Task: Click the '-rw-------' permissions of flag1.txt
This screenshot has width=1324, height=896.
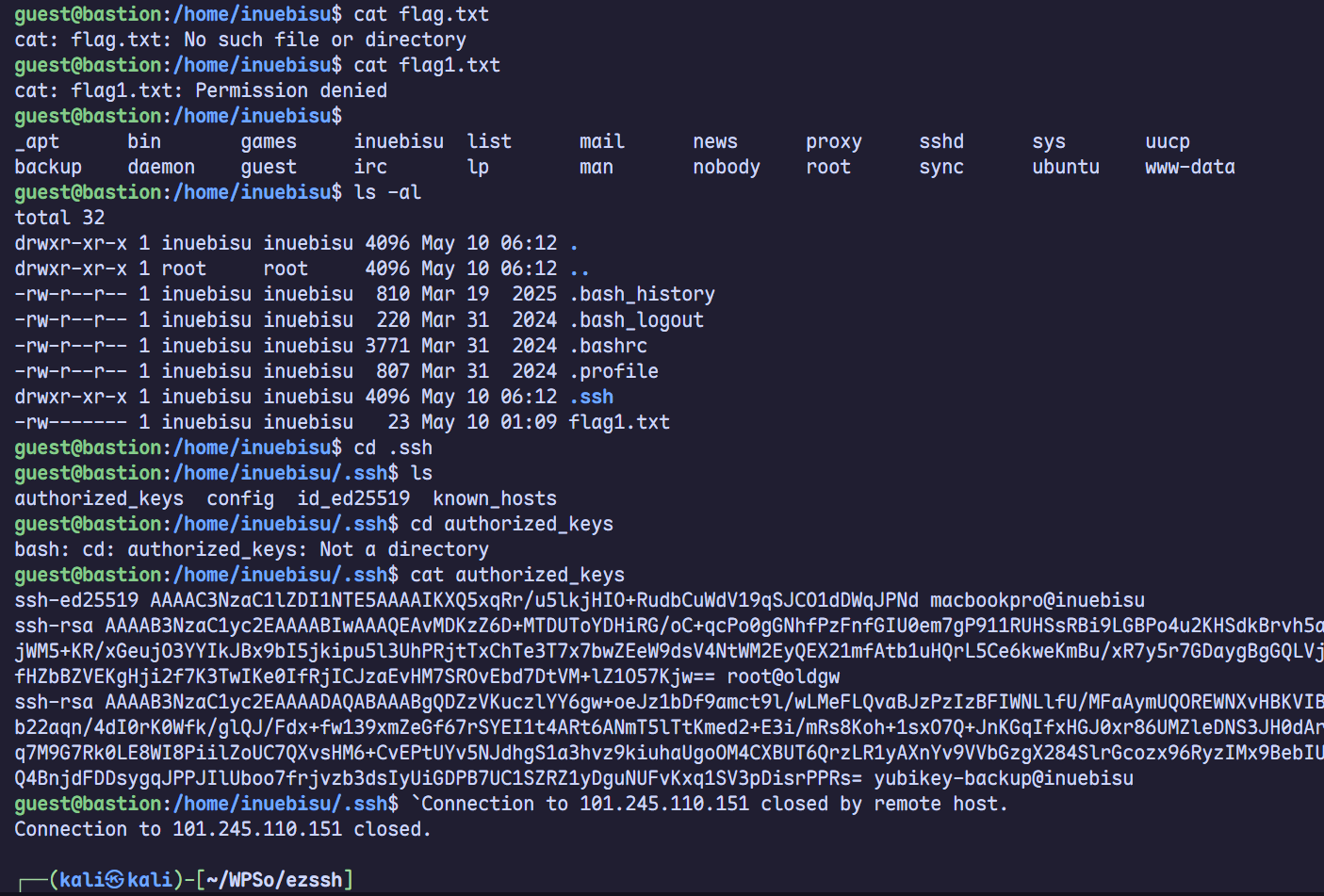Action: pos(71,422)
